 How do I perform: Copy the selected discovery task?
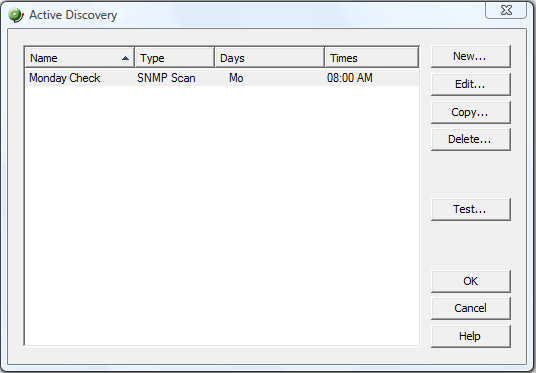tap(471, 112)
